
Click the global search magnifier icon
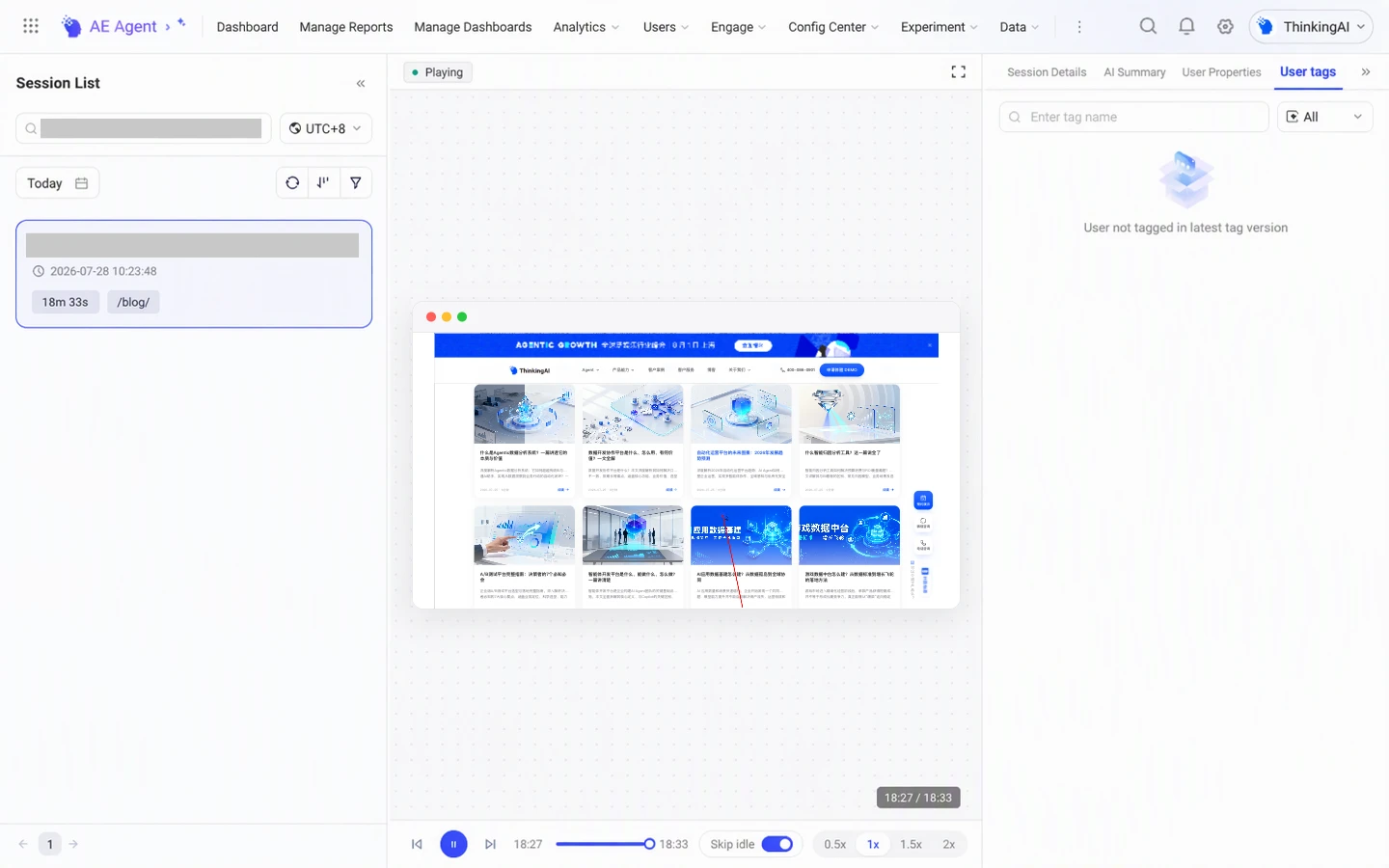[x=1148, y=26]
